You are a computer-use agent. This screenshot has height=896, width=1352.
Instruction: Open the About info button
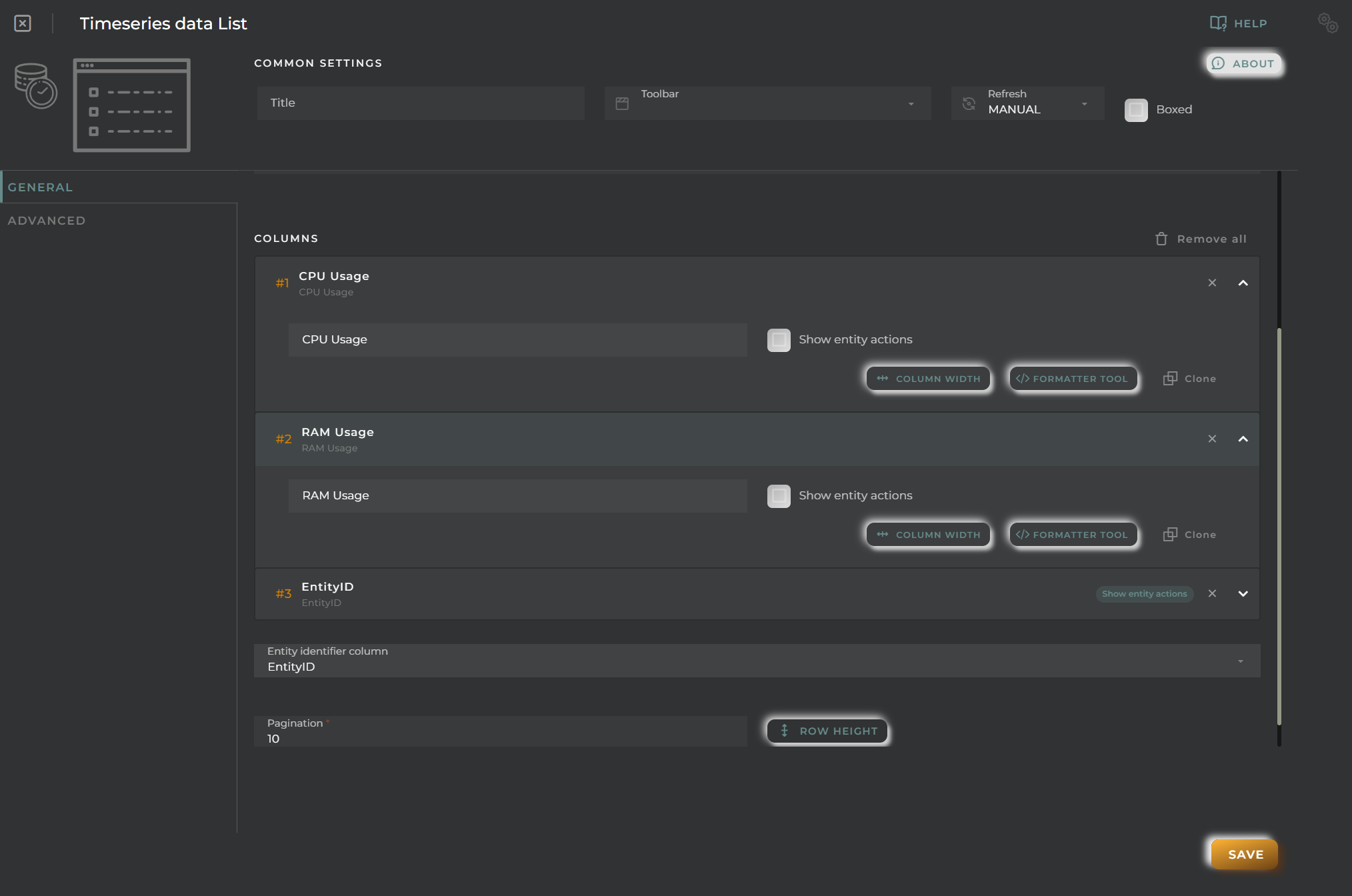(x=1243, y=63)
